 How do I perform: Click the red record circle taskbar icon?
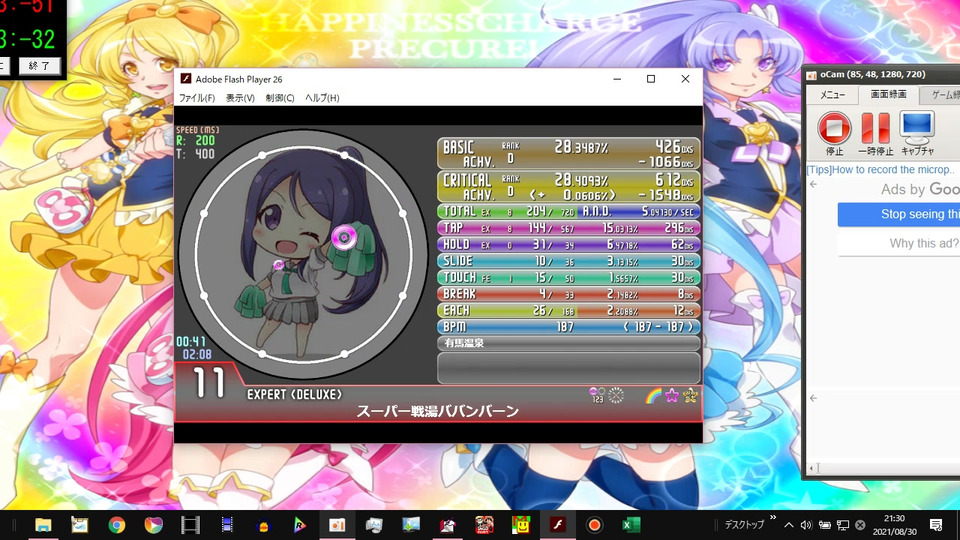pos(594,525)
